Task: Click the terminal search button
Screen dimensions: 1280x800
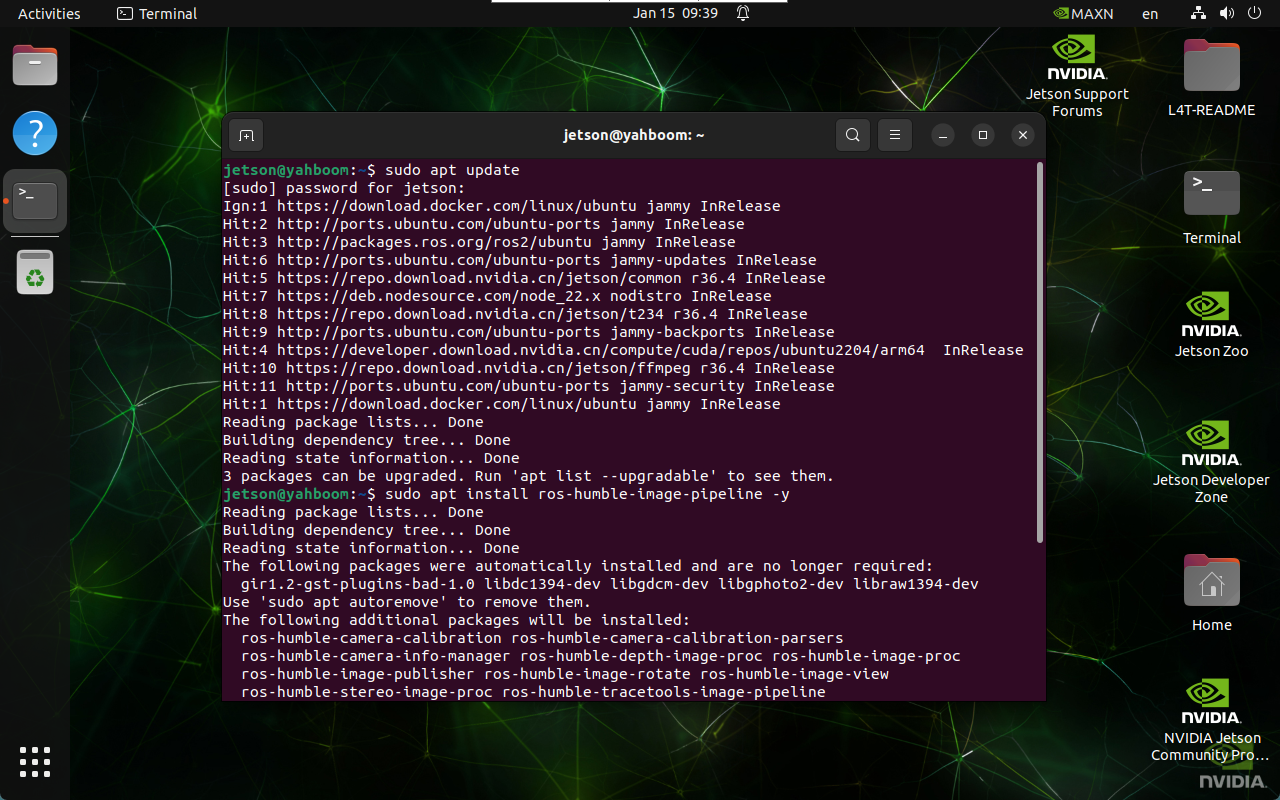Action: click(x=852, y=135)
